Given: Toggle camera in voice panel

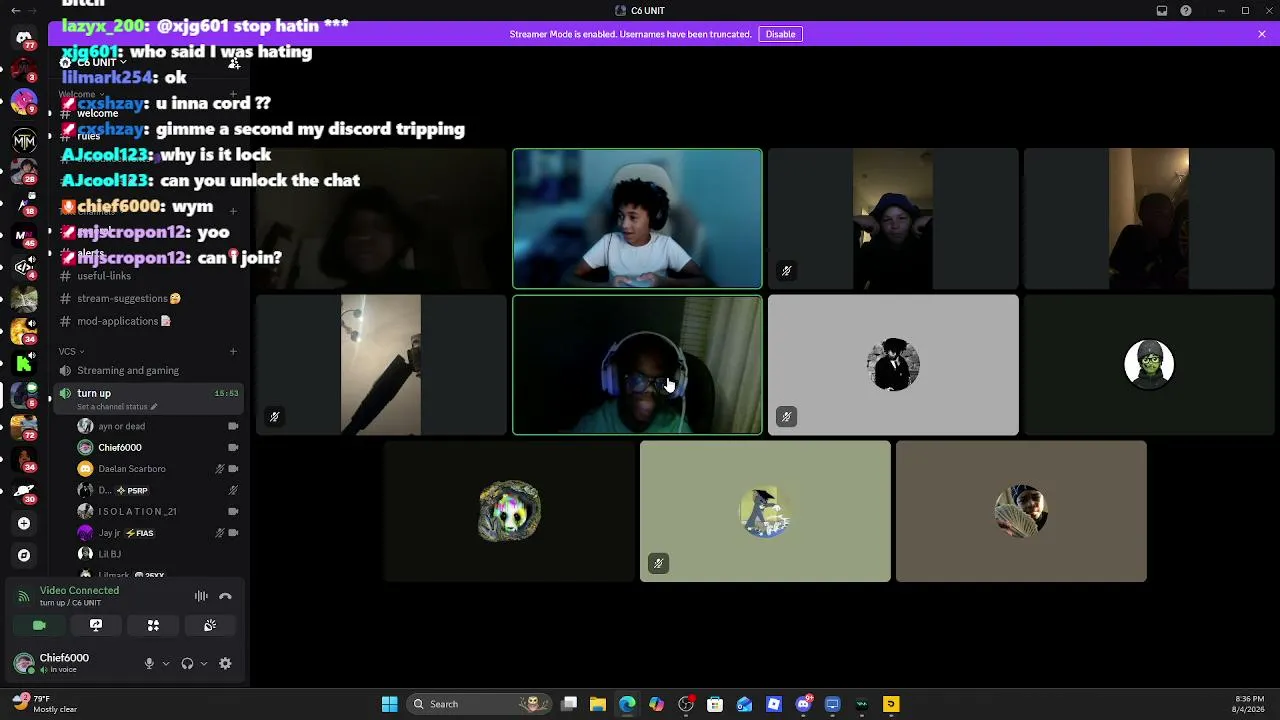Looking at the screenshot, I should 39,625.
